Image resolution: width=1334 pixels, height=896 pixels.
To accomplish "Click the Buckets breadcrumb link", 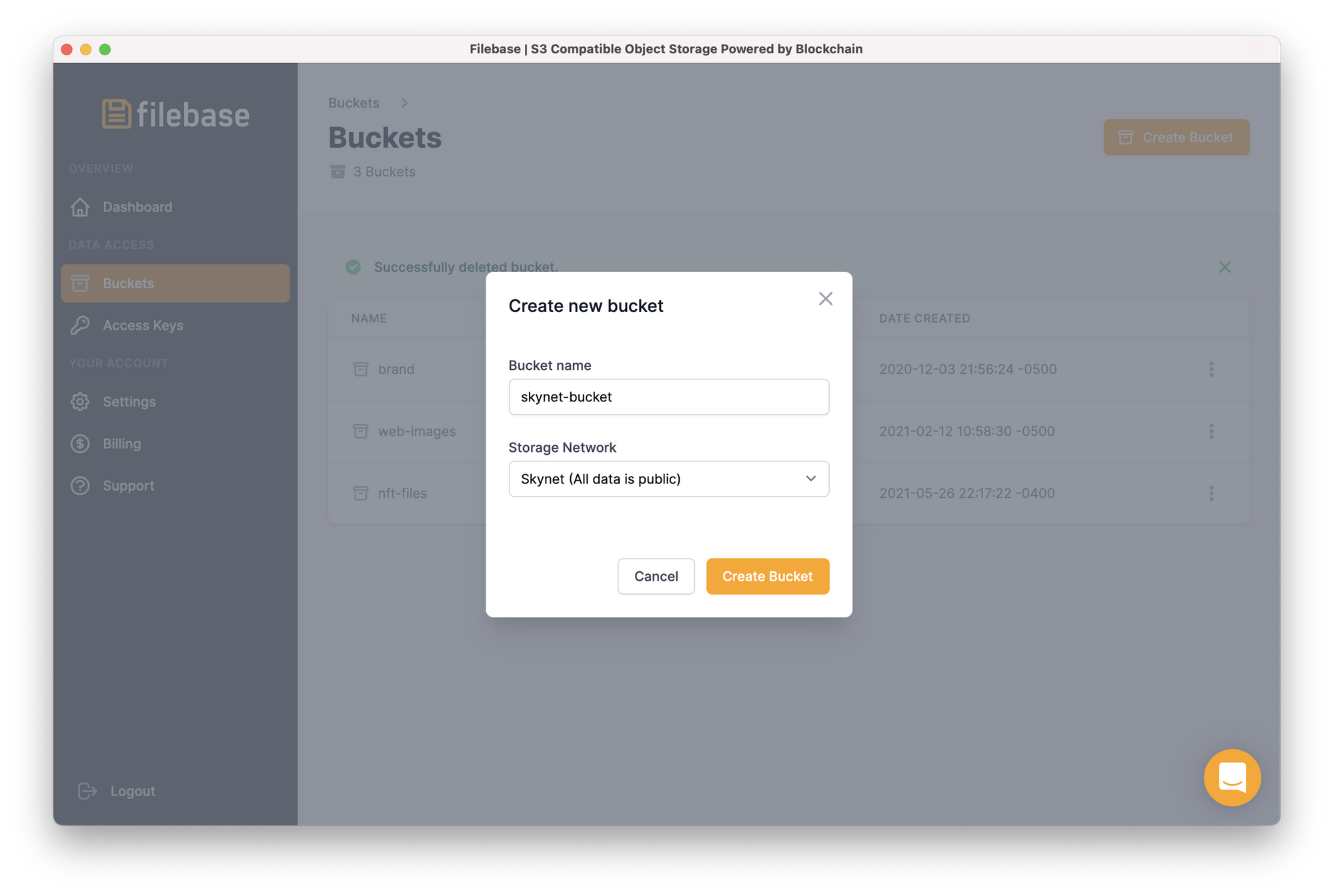I will pos(354,103).
